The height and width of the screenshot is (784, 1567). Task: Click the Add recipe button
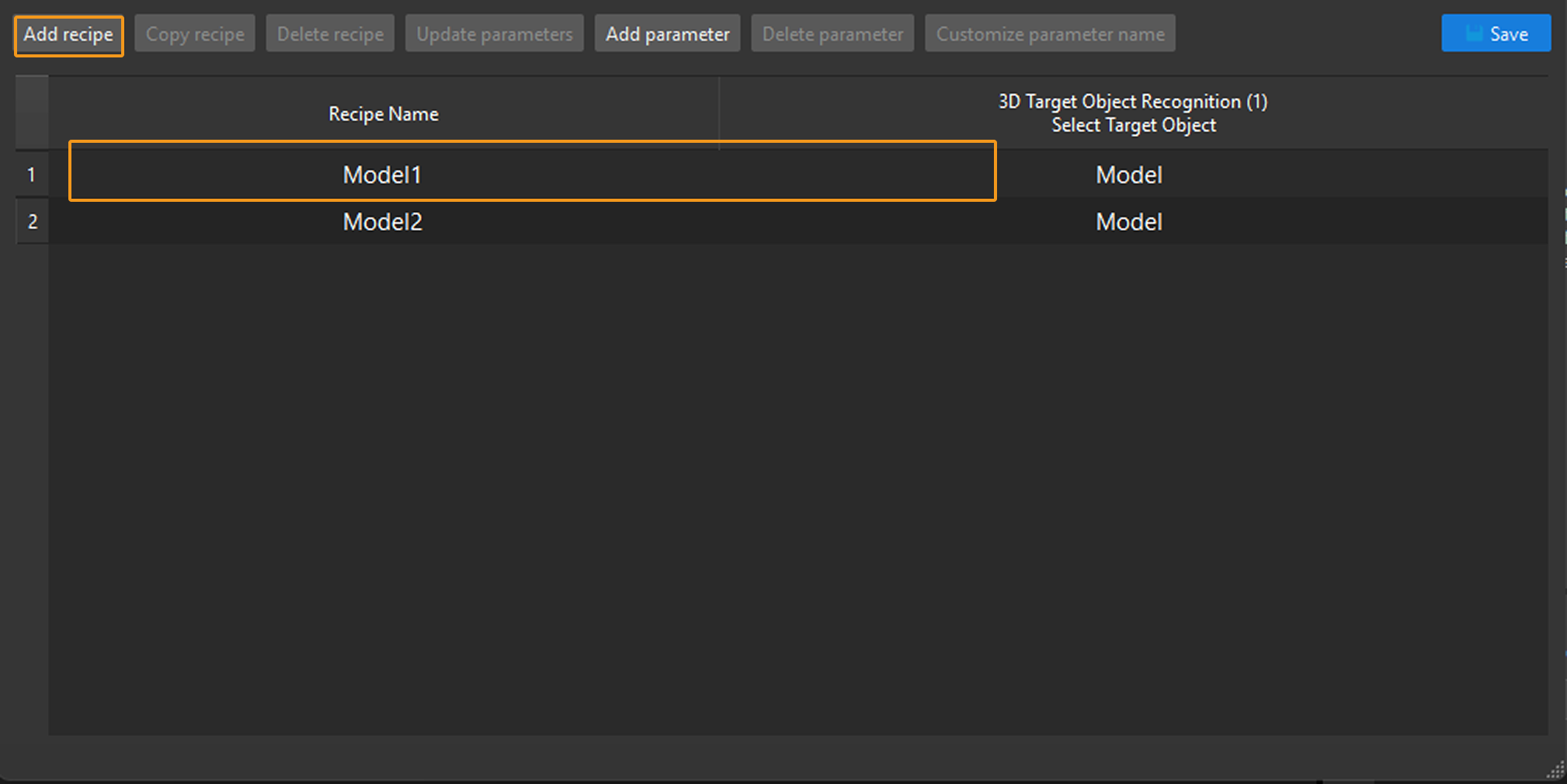coord(68,34)
